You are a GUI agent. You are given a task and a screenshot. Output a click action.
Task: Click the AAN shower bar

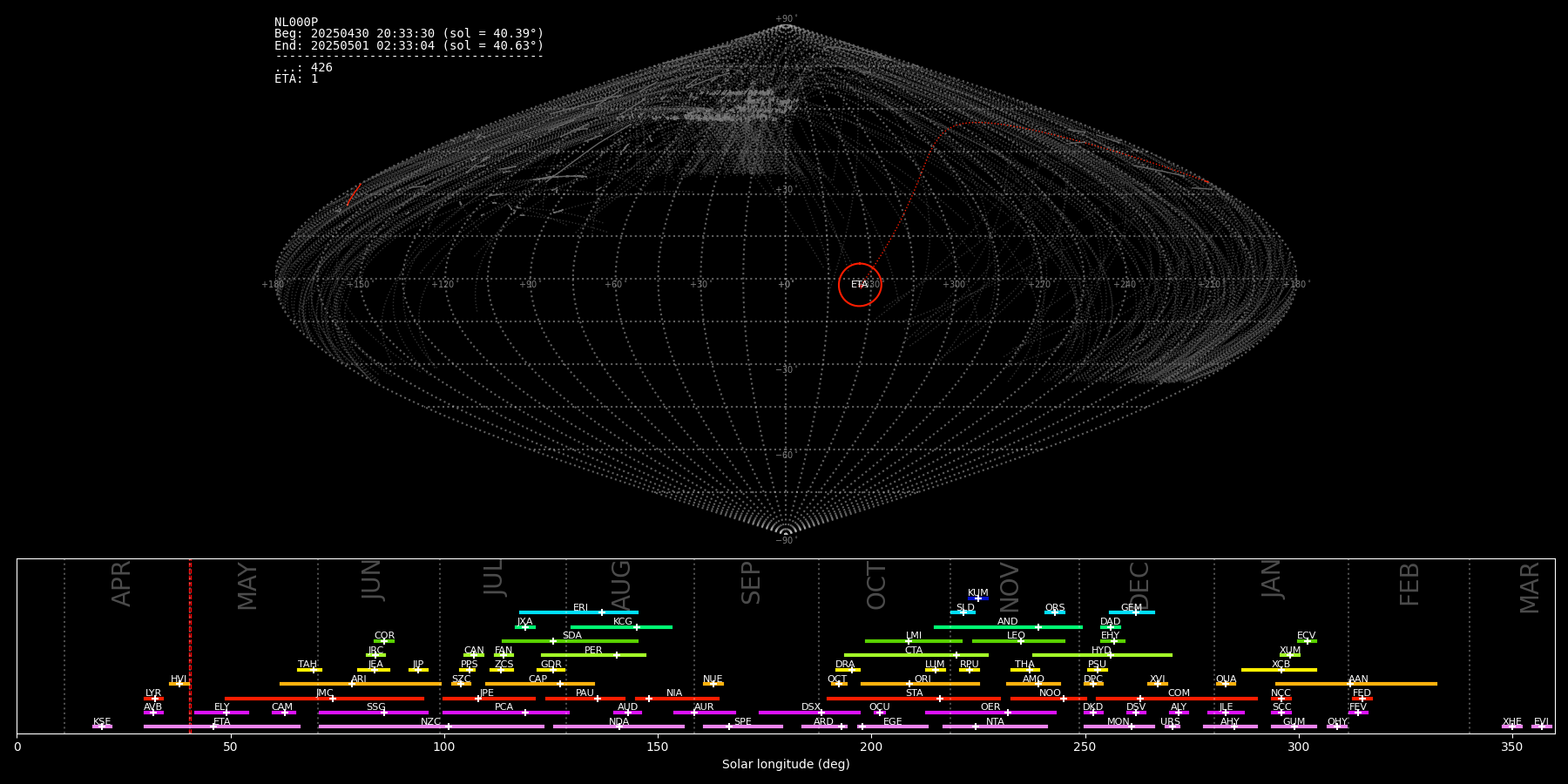(x=1356, y=684)
